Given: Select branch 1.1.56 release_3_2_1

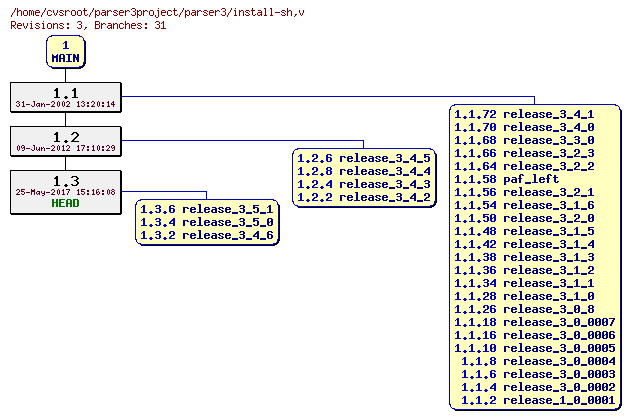Looking at the screenshot, I should [524, 192].
